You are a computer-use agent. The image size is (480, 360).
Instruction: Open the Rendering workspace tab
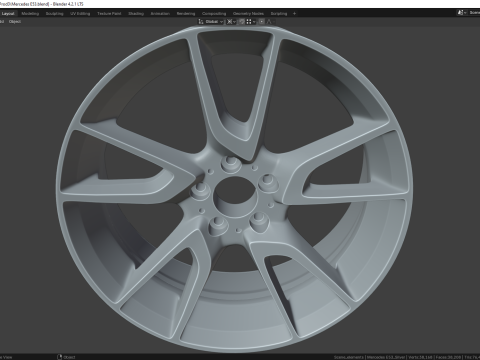tap(186, 14)
